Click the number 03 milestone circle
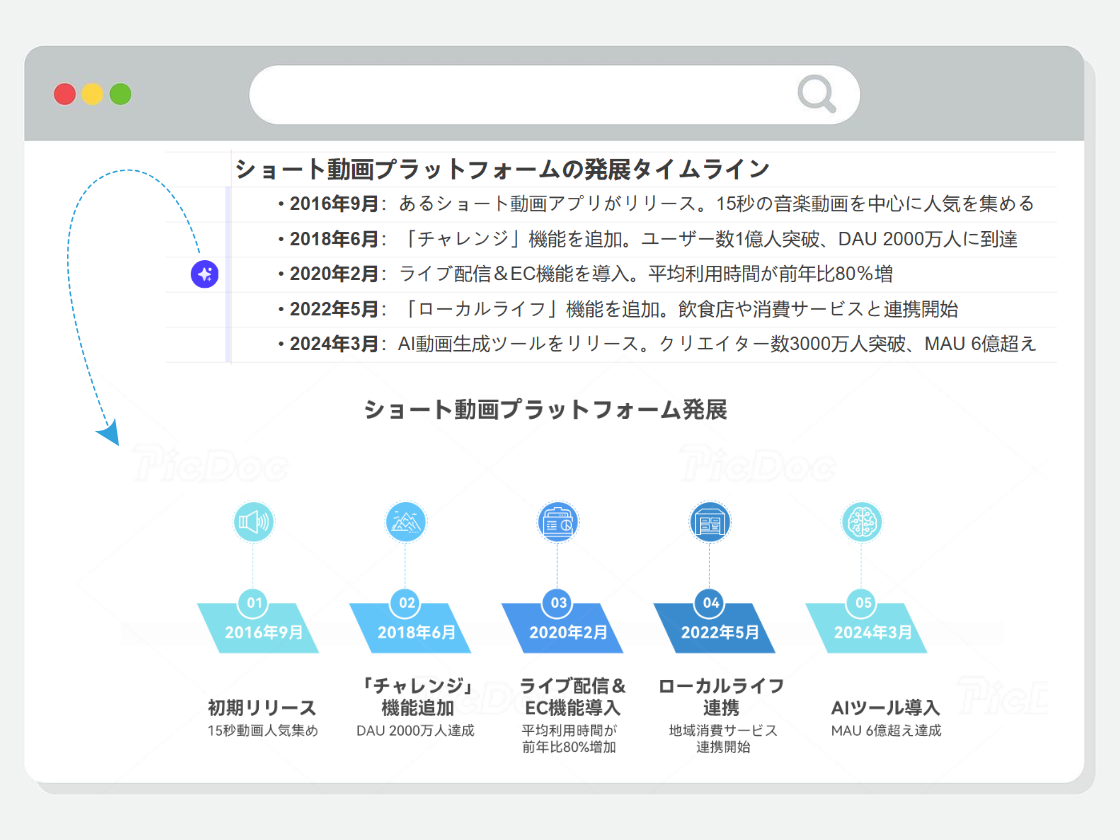Viewport: 1120px width, 840px height. click(x=558, y=603)
